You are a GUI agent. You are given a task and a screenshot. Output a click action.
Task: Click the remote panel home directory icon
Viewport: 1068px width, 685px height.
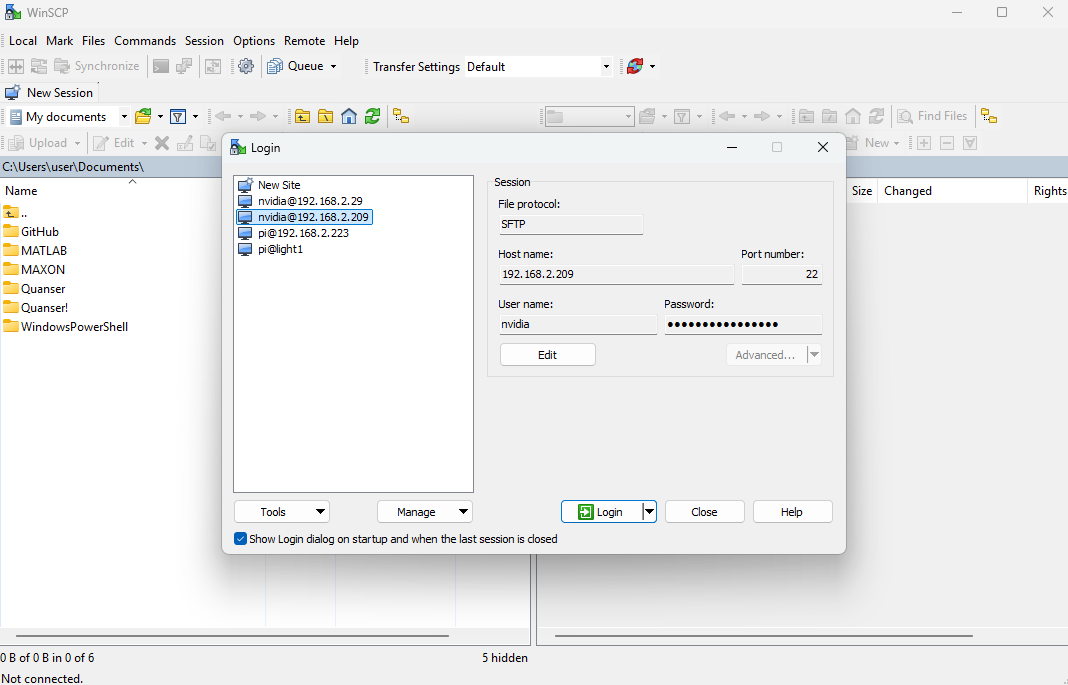(853, 116)
